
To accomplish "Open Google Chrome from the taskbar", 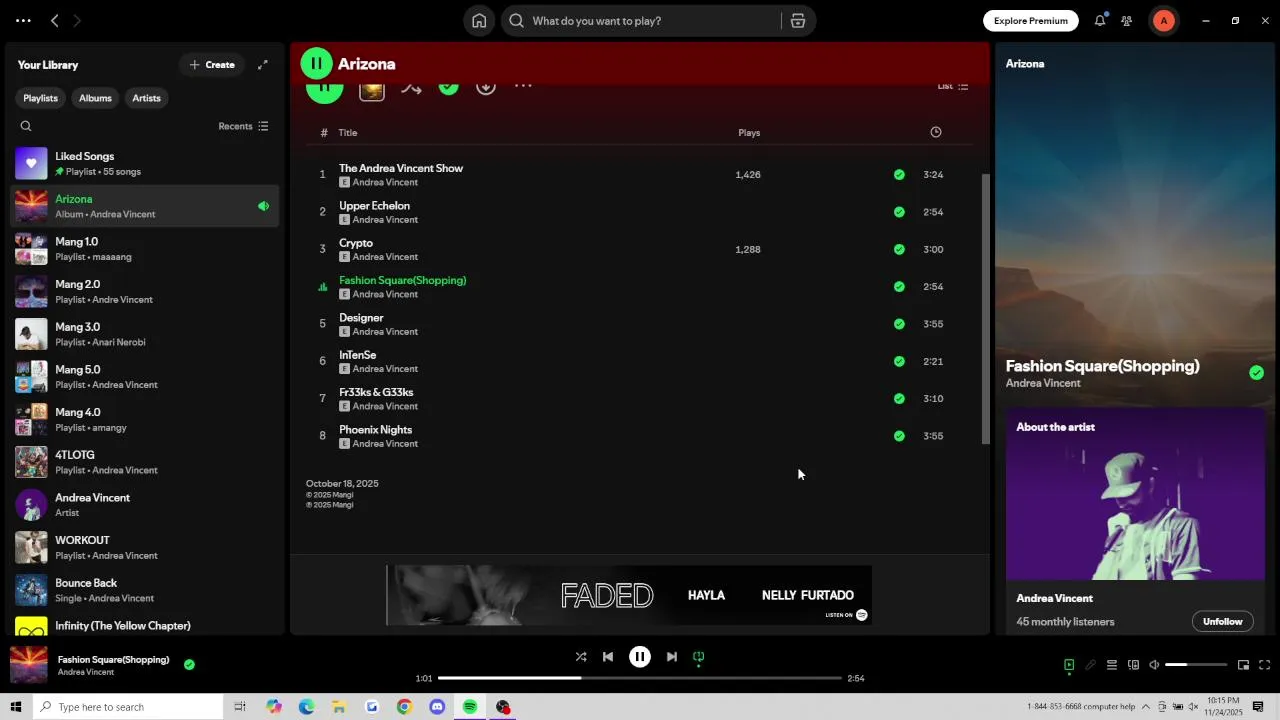I will tap(404, 707).
